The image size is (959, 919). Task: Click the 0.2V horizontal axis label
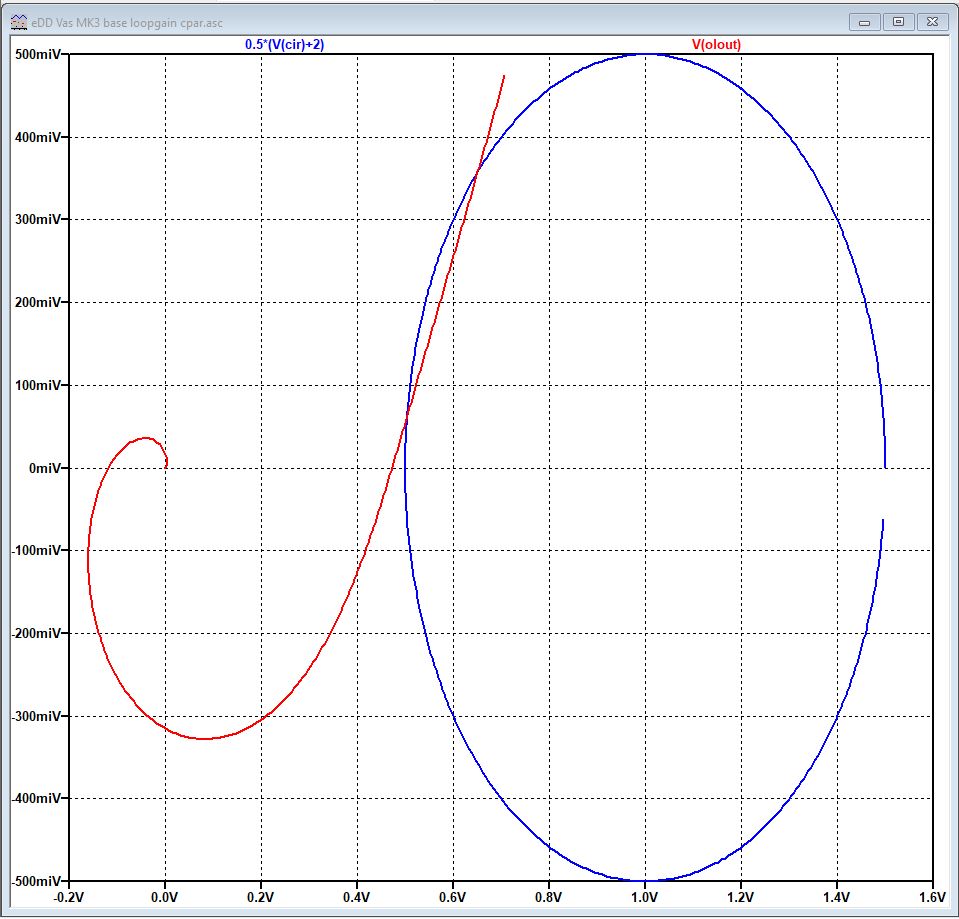(x=261, y=897)
